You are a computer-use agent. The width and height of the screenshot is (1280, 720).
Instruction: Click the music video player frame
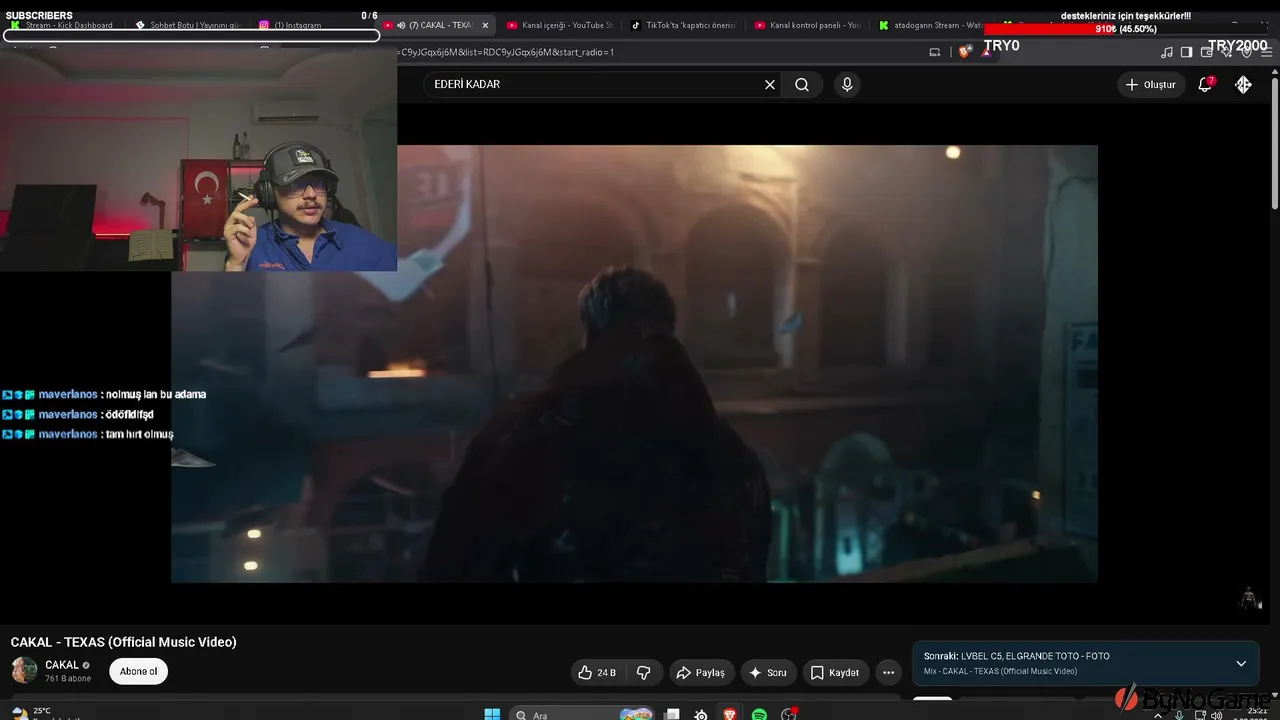[634, 364]
